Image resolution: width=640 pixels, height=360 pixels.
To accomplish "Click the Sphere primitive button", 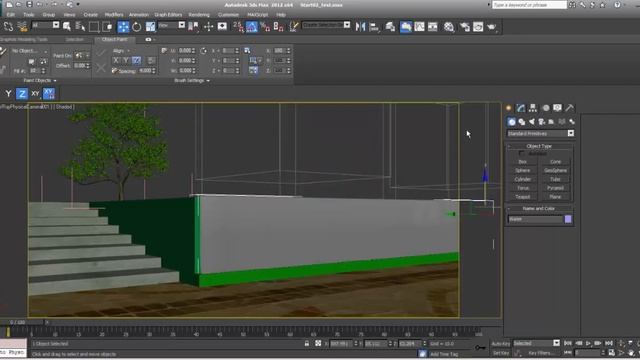I will point(522,171).
